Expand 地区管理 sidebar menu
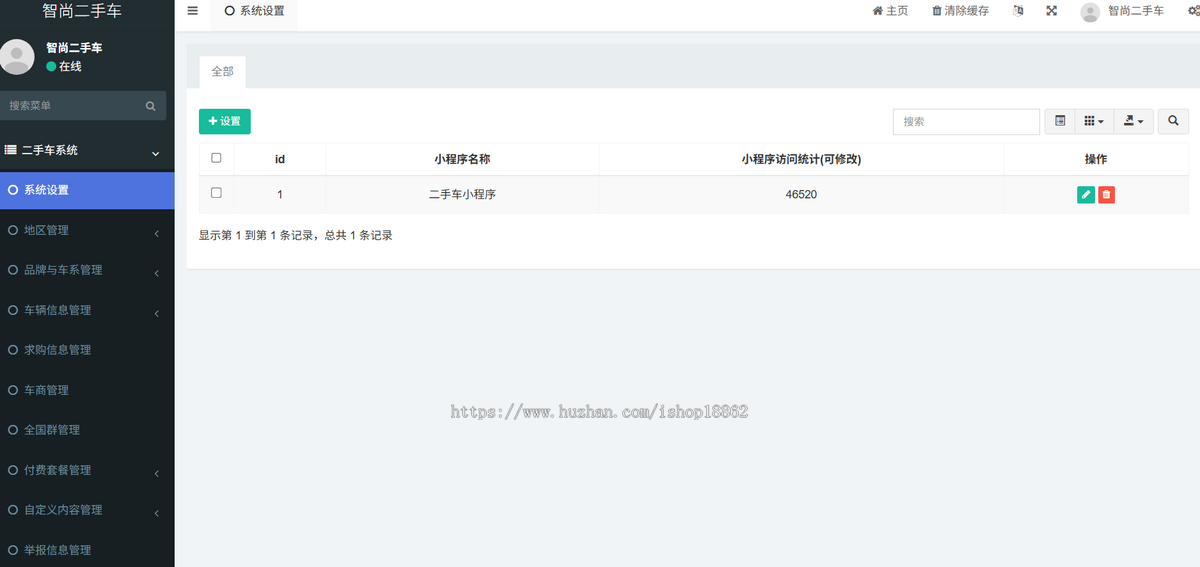Viewport: 1200px width, 567px height. (87, 230)
